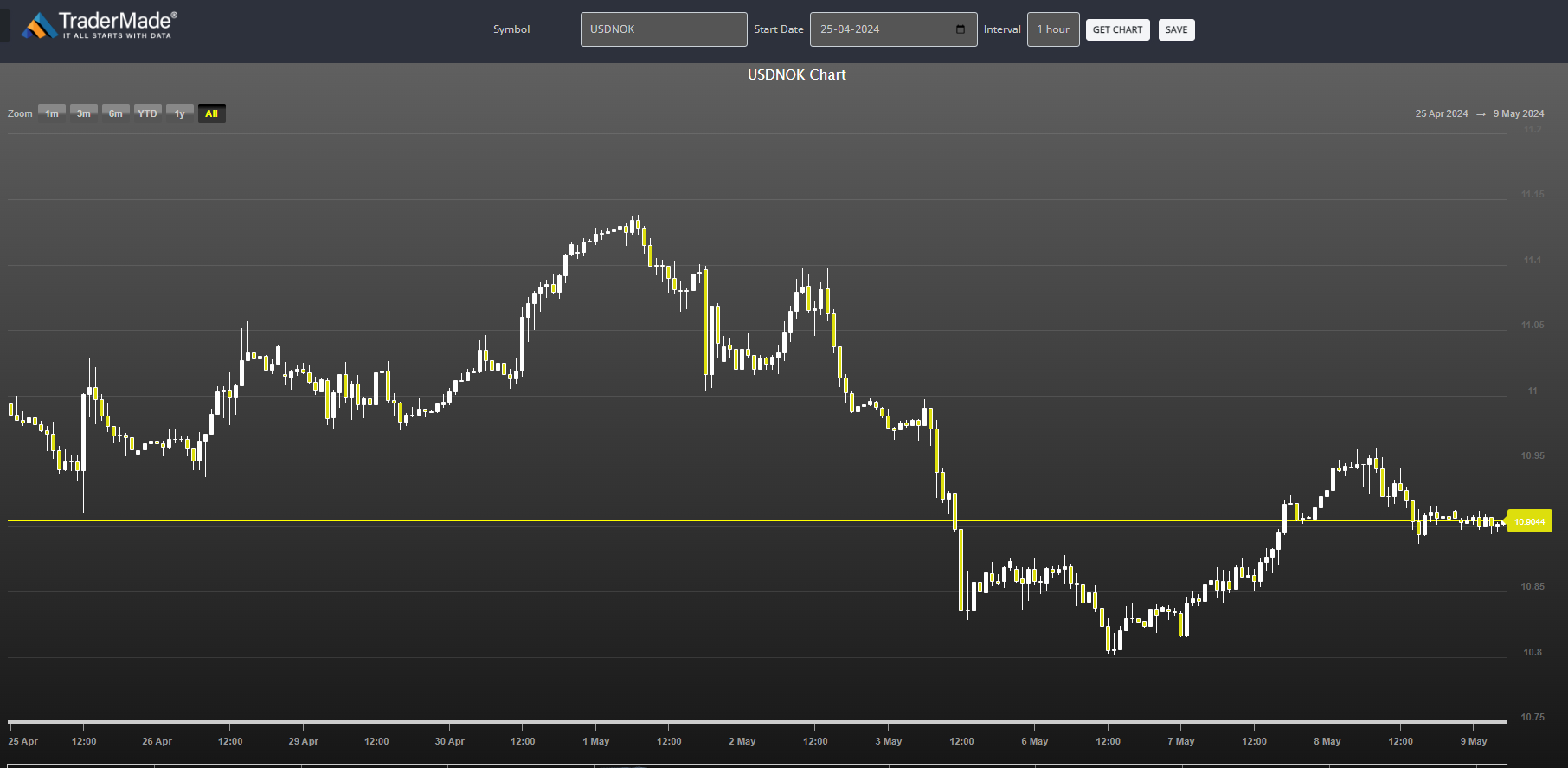Click the Symbol field label
Screen dimensions: 1568x768
pyautogui.click(x=511, y=29)
